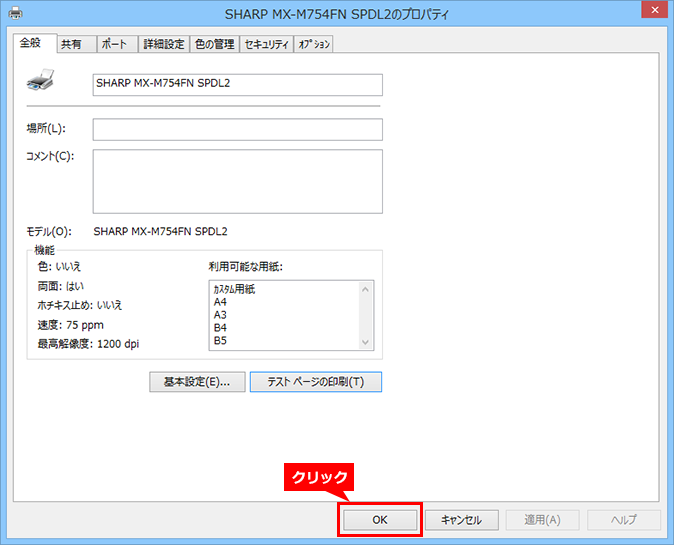The height and width of the screenshot is (545, 674).
Task: Click the コメント(C): label
Action: pos(50,156)
